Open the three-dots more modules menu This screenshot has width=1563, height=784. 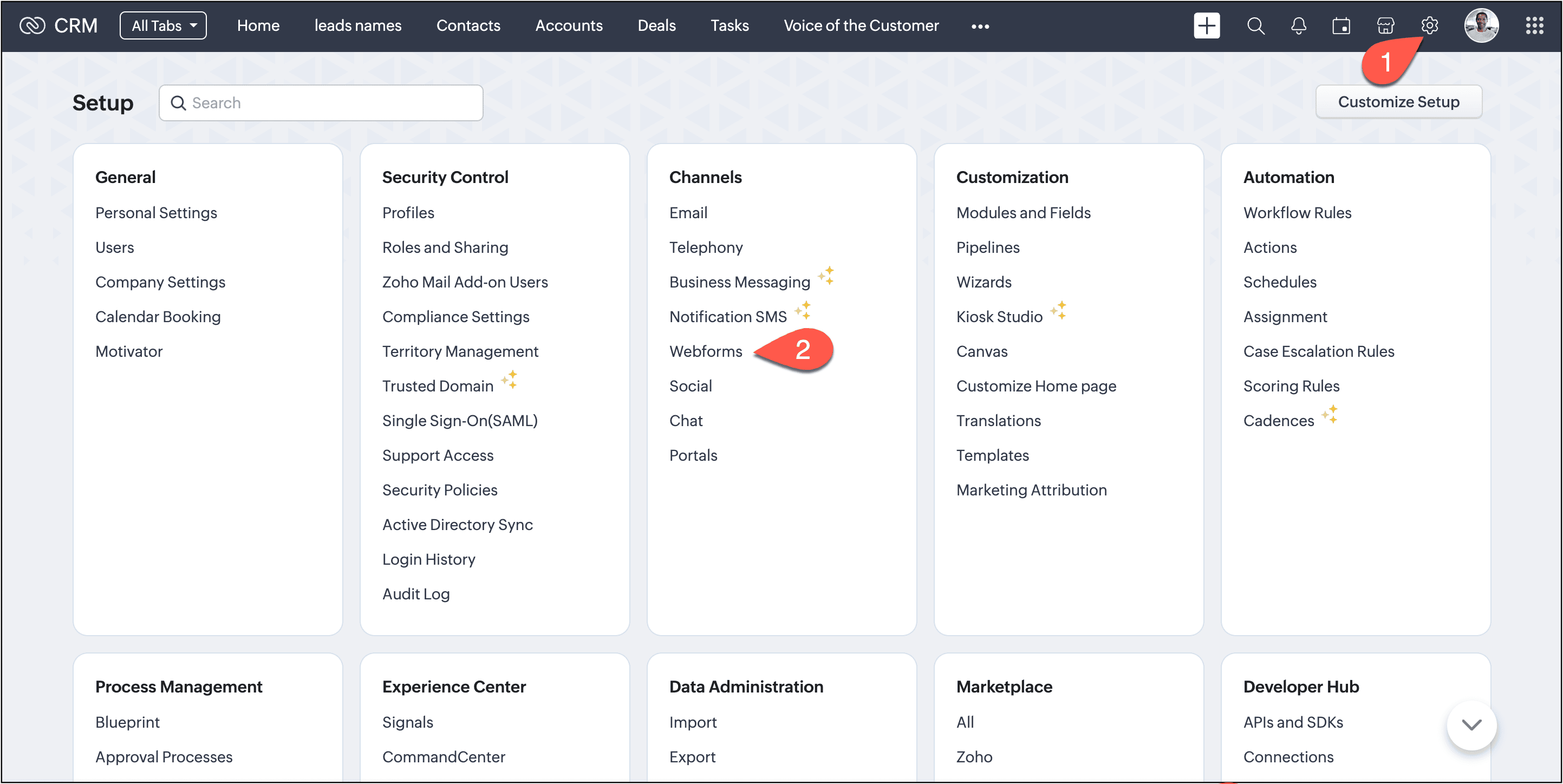pos(980,26)
